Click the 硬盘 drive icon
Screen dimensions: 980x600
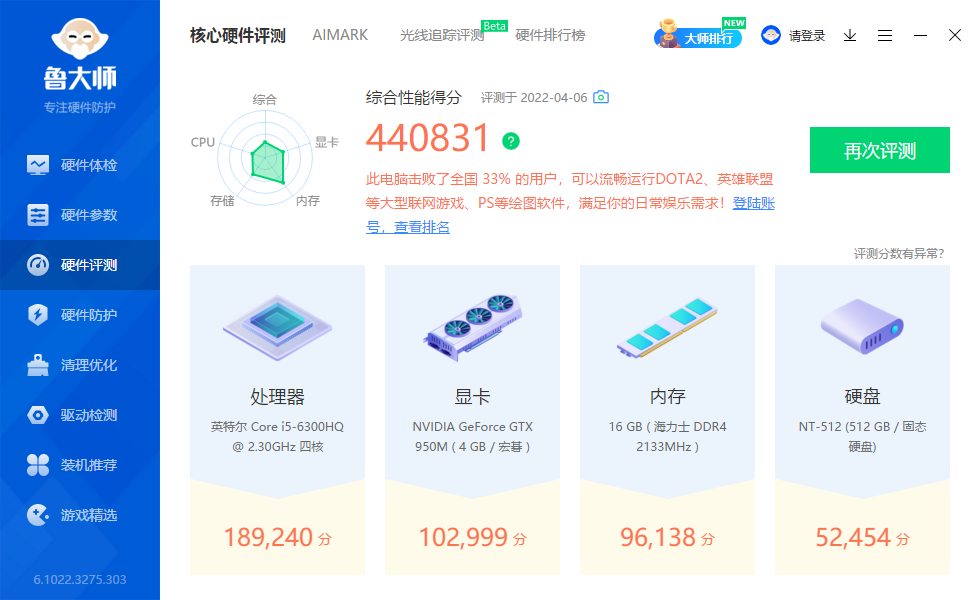coord(862,326)
